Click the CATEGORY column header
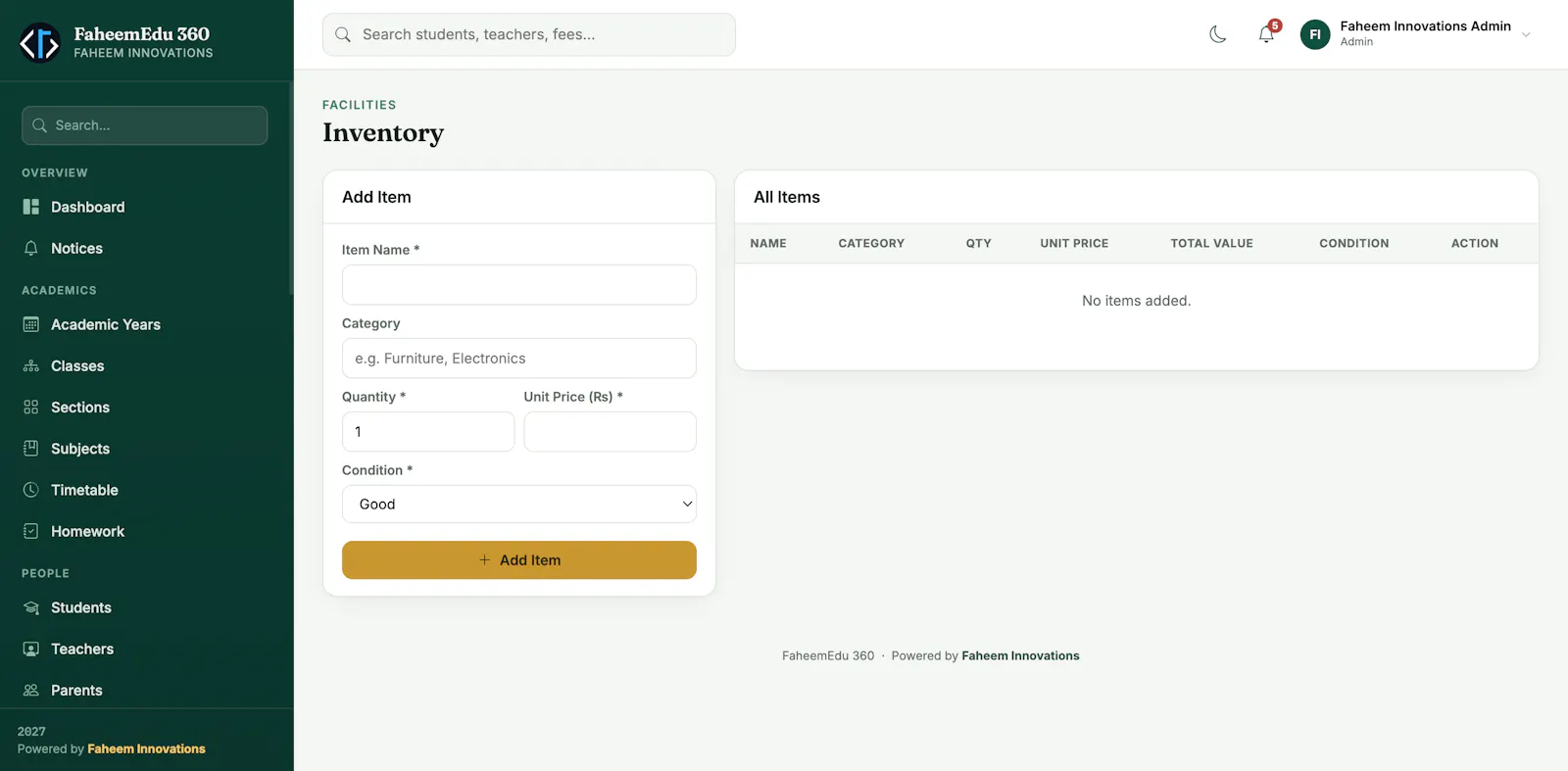The width and height of the screenshot is (1568, 771). 871,243
